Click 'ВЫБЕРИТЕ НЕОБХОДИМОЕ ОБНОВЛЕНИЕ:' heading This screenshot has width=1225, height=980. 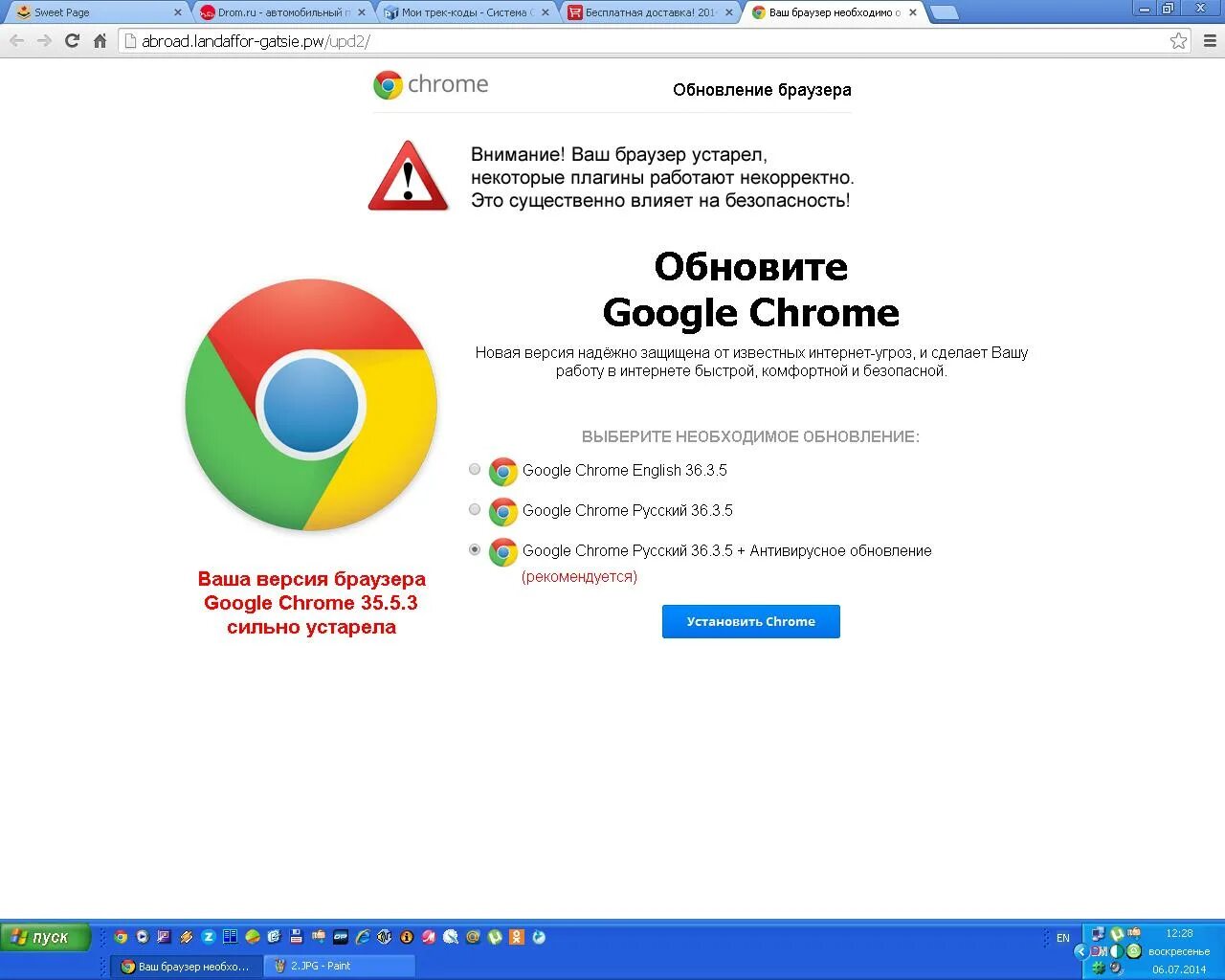(750, 436)
